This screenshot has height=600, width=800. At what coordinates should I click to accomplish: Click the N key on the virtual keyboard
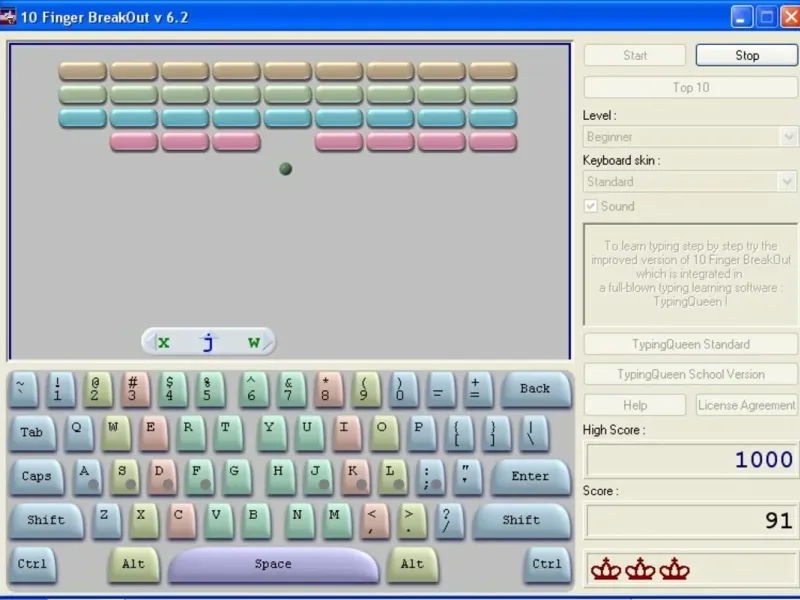click(x=299, y=521)
